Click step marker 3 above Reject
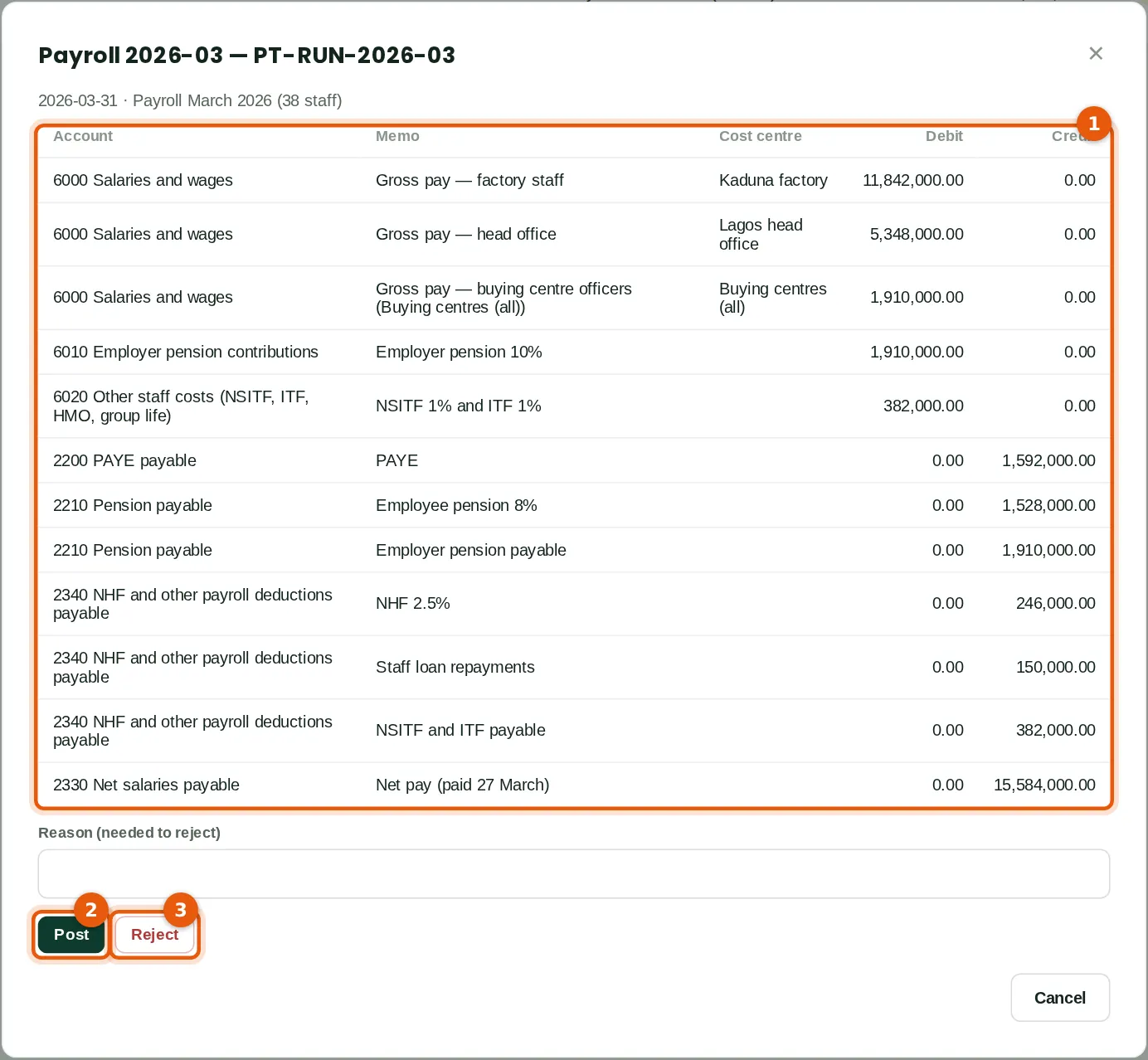This screenshot has width=1148, height=1060. coord(180,910)
